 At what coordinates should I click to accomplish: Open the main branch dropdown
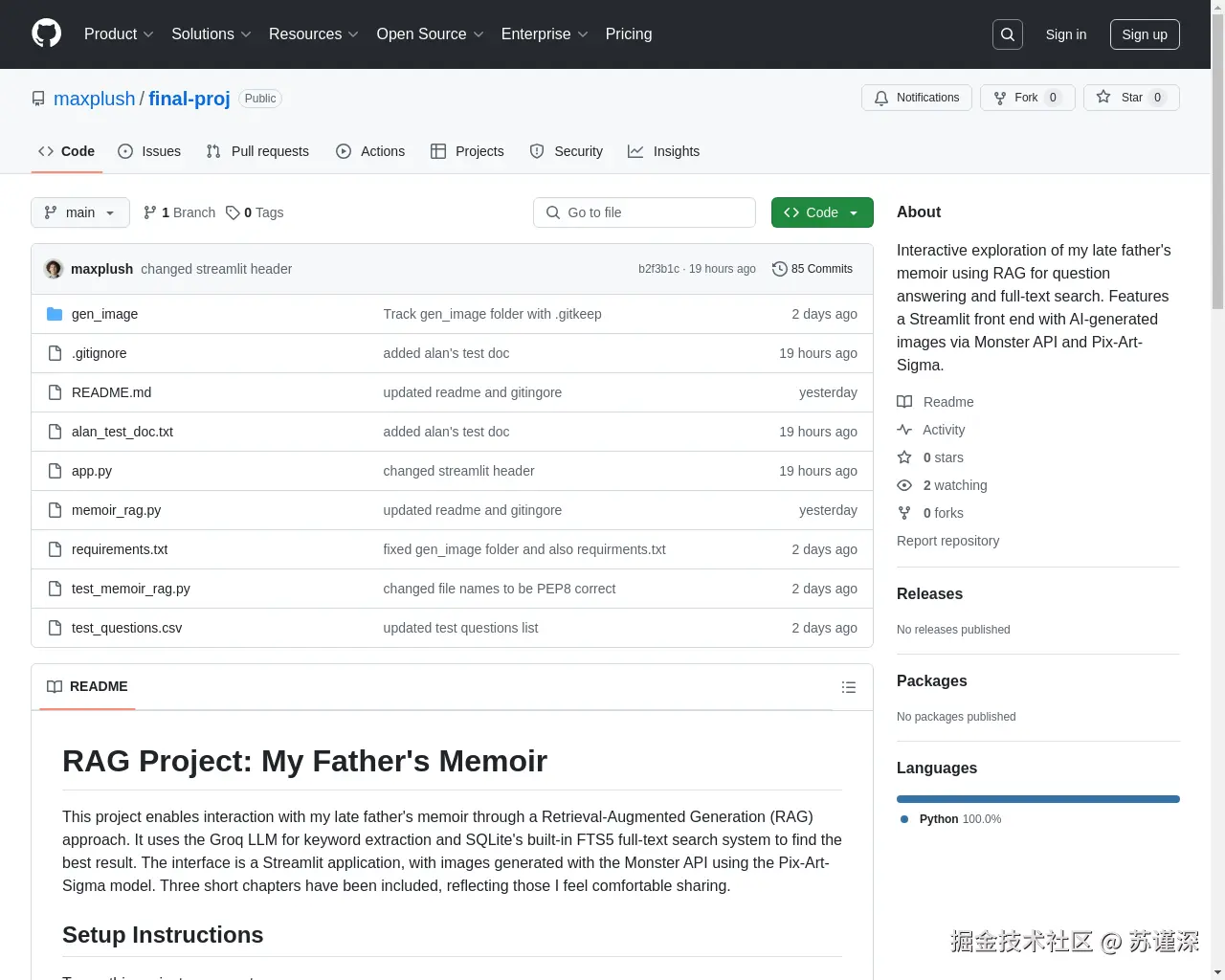(79, 212)
